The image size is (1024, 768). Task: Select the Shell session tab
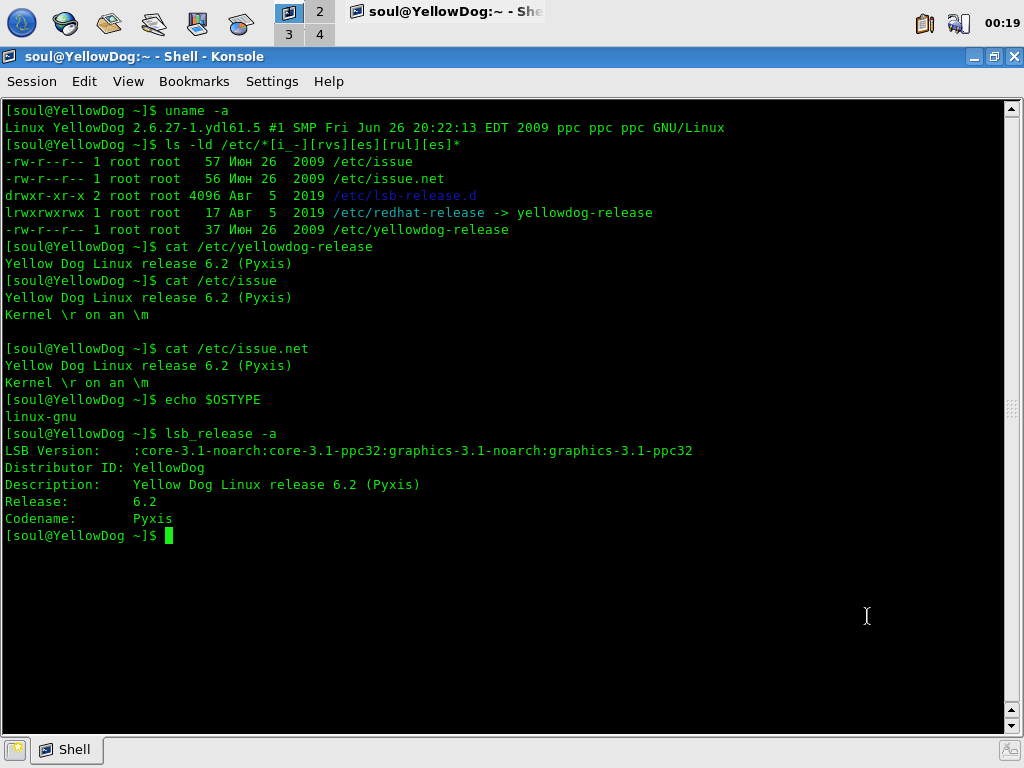pyautogui.click(x=67, y=750)
